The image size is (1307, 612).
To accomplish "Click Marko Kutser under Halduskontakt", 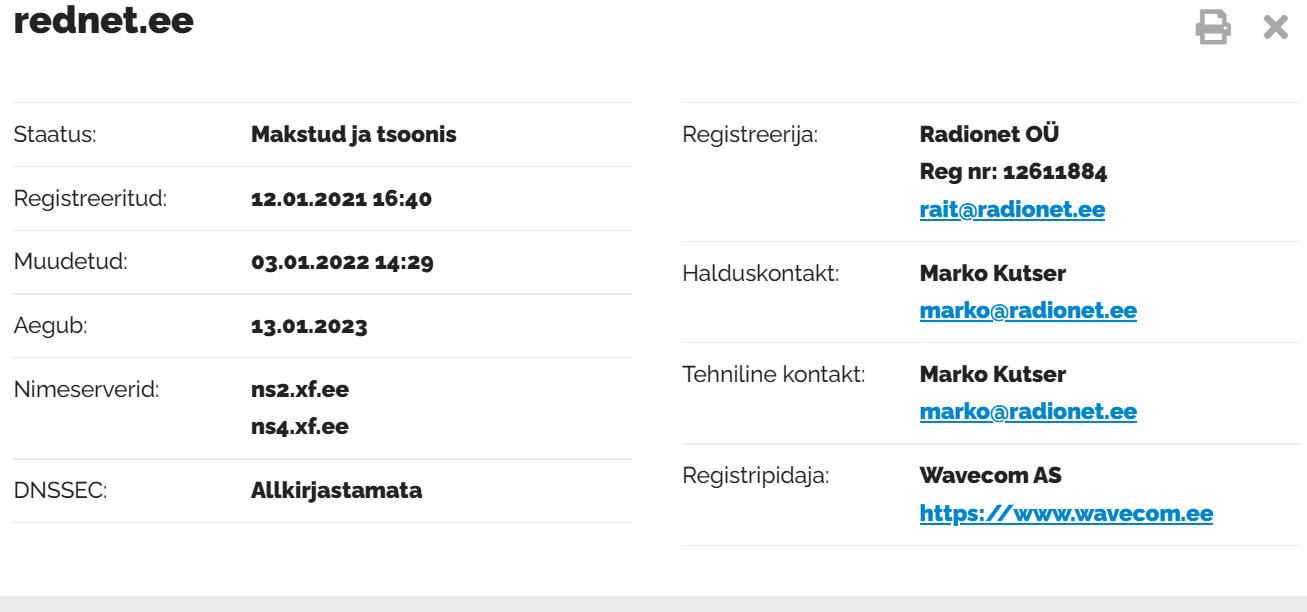I will pos(993,273).
